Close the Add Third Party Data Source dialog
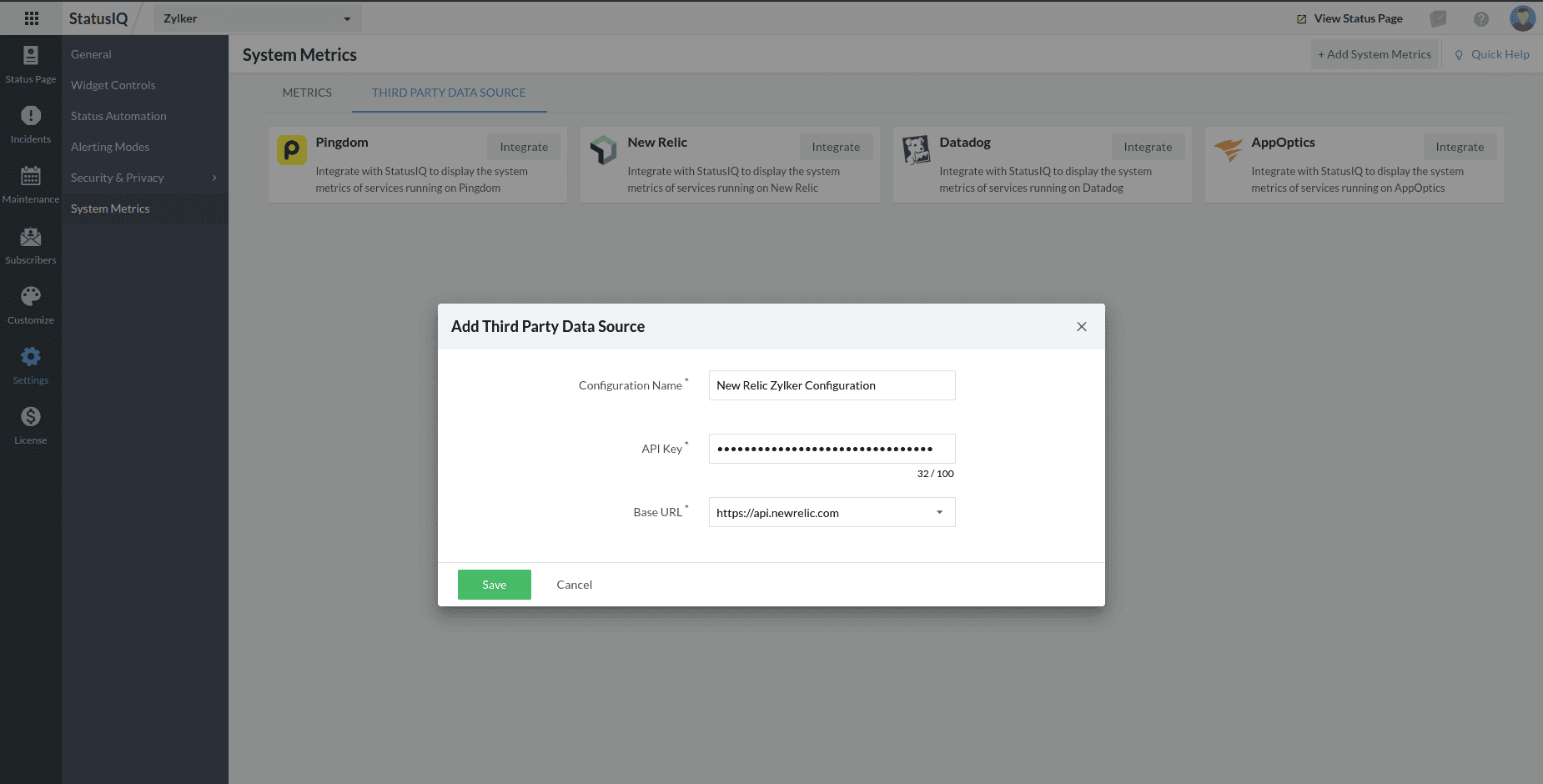 coord(1081,327)
